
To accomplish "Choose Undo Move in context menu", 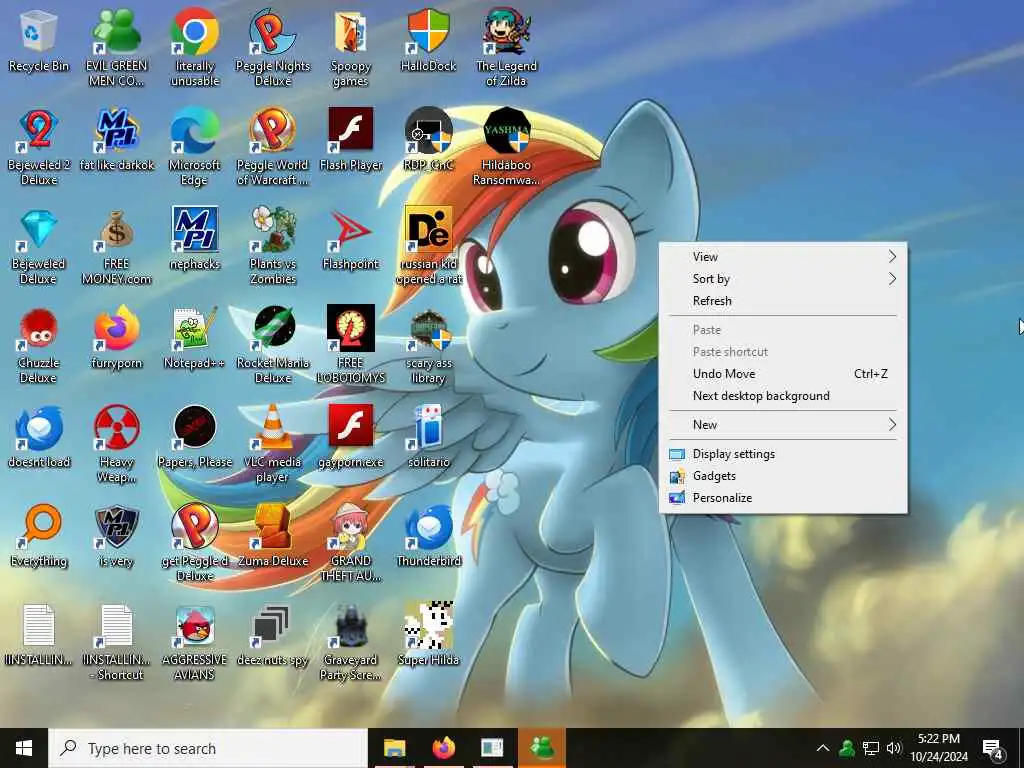I will [782, 374].
